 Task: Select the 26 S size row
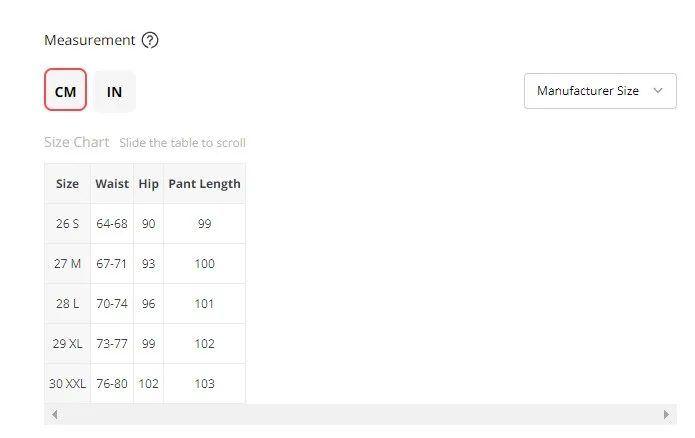click(67, 224)
